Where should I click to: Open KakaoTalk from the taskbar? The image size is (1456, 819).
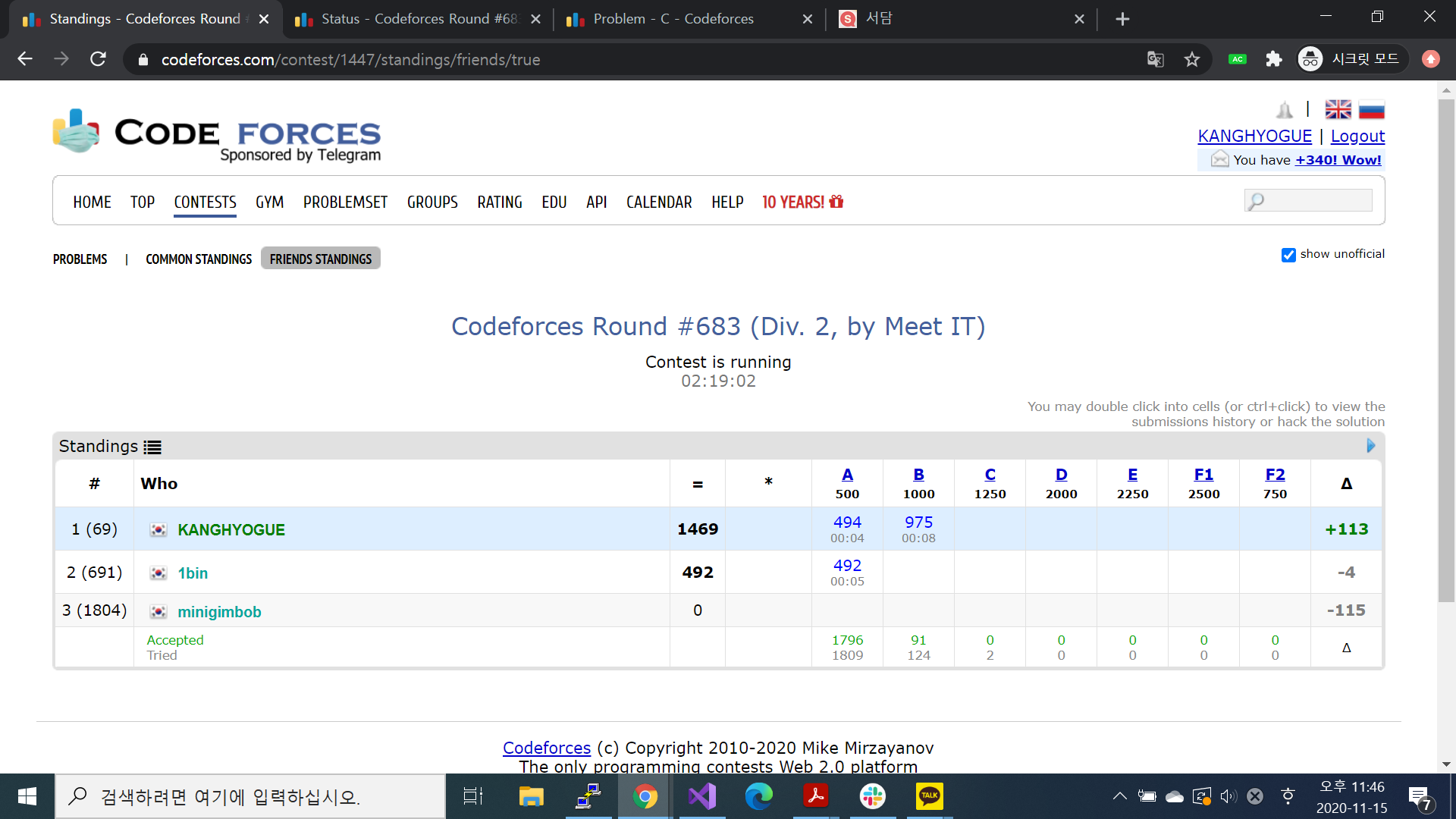tap(929, 796)
